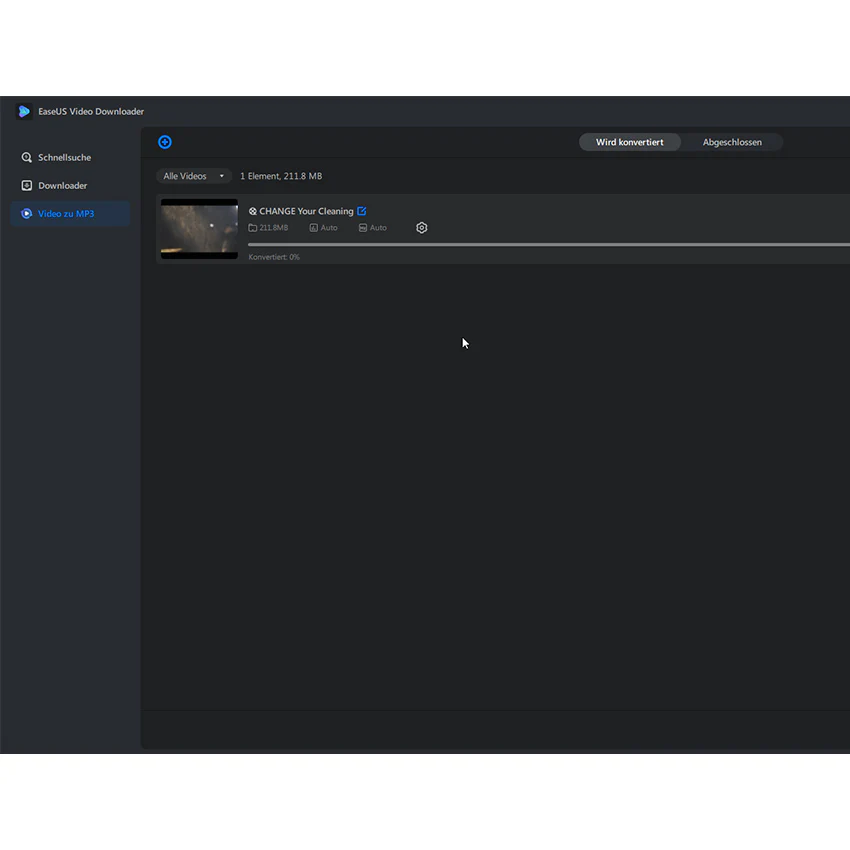Click the conversion progress bar
Viewport: 850px width, 850px height.
549,244
